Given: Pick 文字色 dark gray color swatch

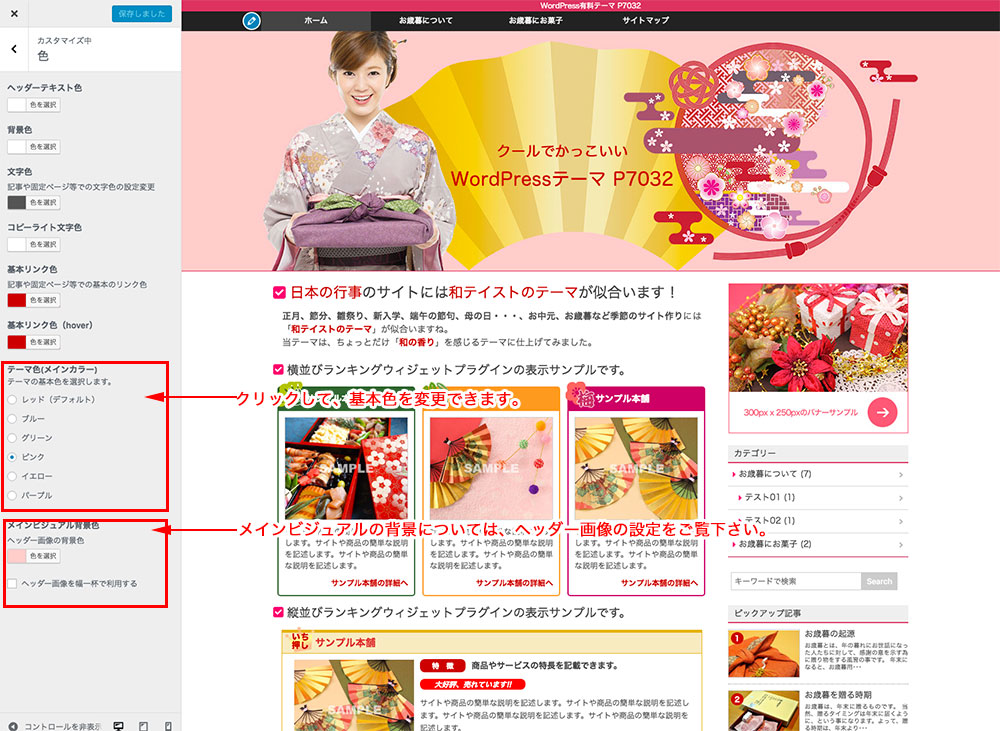Looking at the screenshot, I should pos(17,202).
